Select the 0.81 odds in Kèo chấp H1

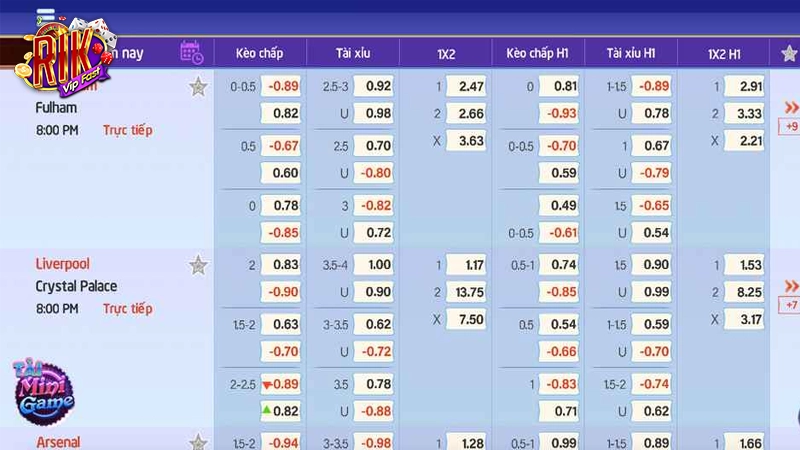(559, 86)
